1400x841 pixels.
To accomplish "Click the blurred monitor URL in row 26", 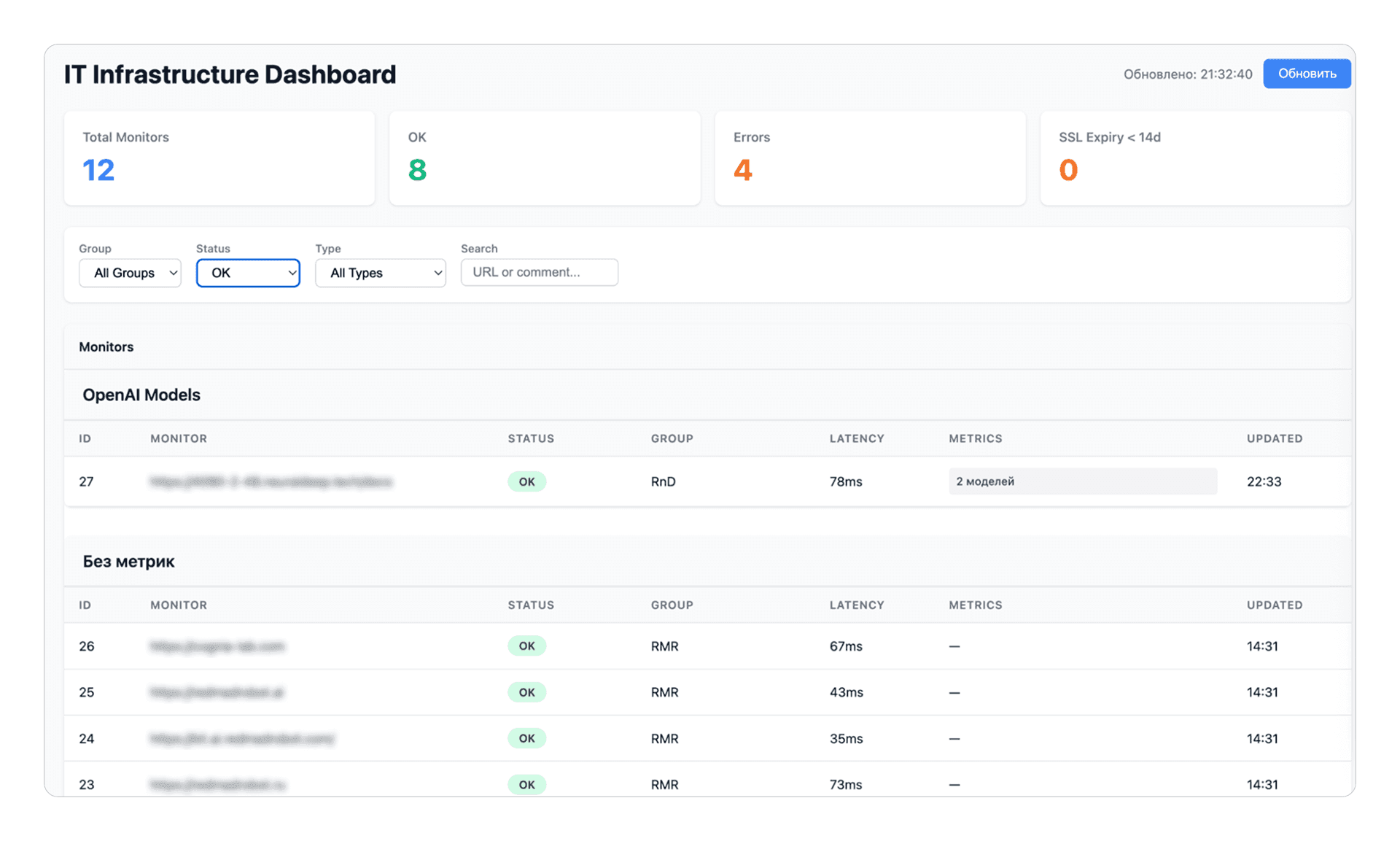I will (x=217, y=646).
